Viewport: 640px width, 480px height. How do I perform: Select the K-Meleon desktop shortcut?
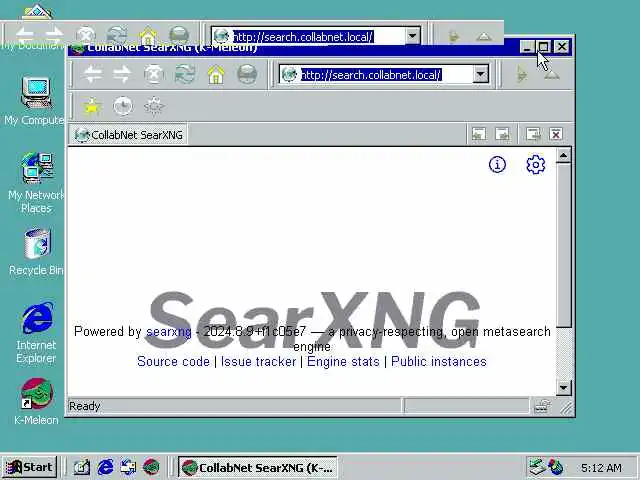click(36, 402)
